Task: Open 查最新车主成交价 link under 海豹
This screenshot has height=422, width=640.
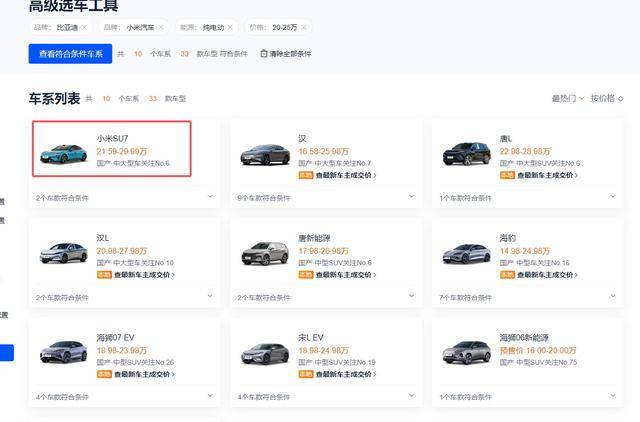Action: (x=548, y=275)
